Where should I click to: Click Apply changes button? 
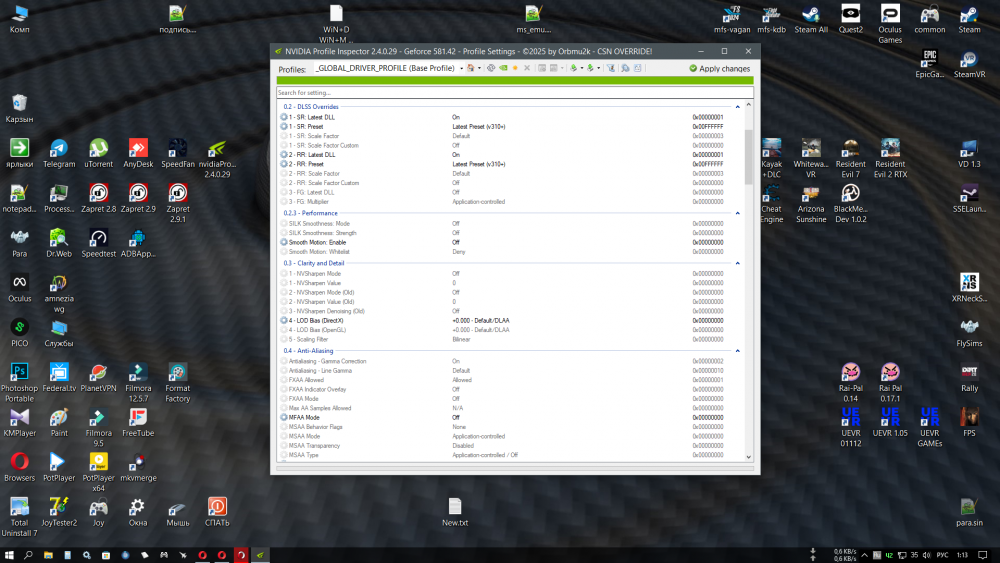pyautogui.click(x=719, y=68)
